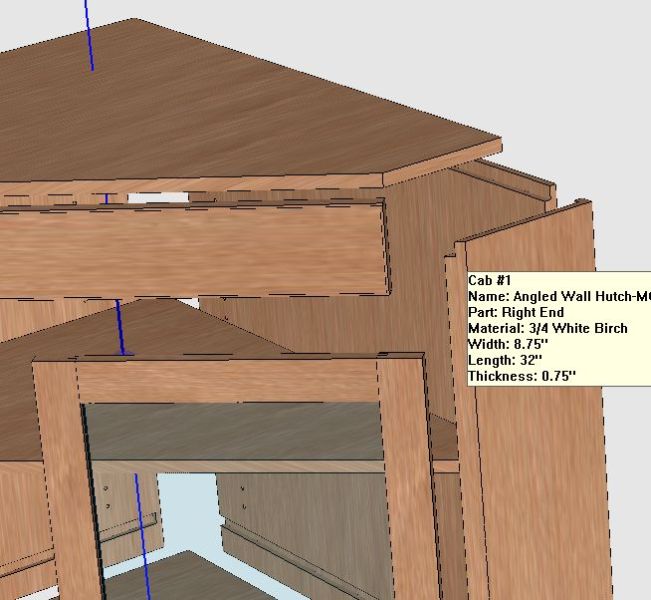
Task: Click the Width: 8.75" tooltip line
Action: point(509,344)
